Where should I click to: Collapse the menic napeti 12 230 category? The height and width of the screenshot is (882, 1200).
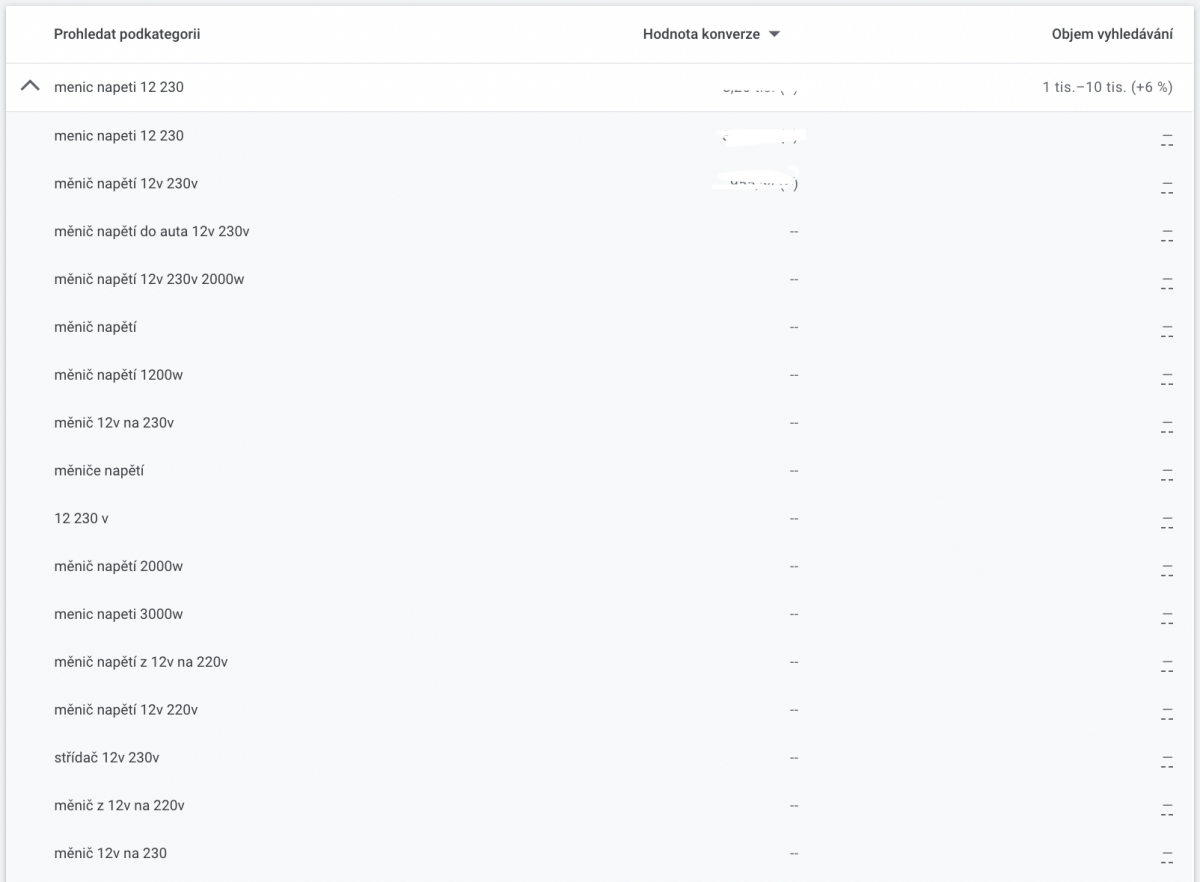point(30,87)
